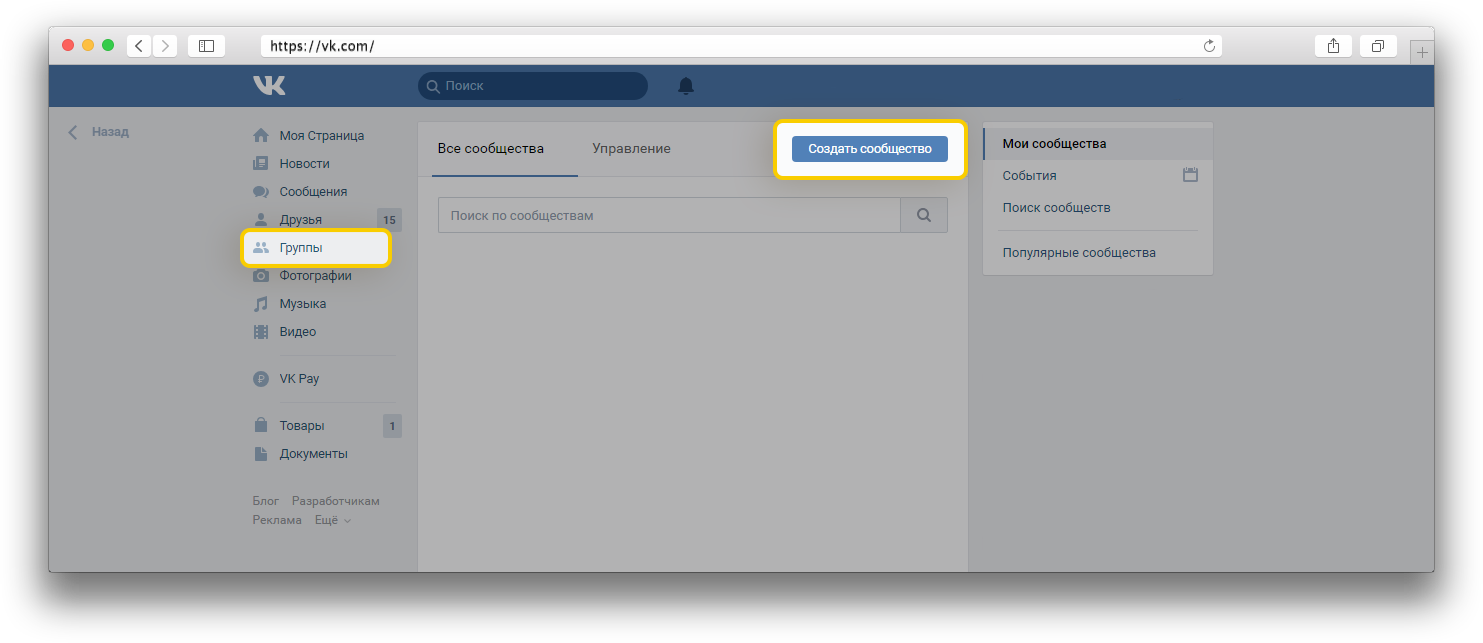
Task: Open Safari share button
Action: pyautogui.click(x=1333, y=46)
